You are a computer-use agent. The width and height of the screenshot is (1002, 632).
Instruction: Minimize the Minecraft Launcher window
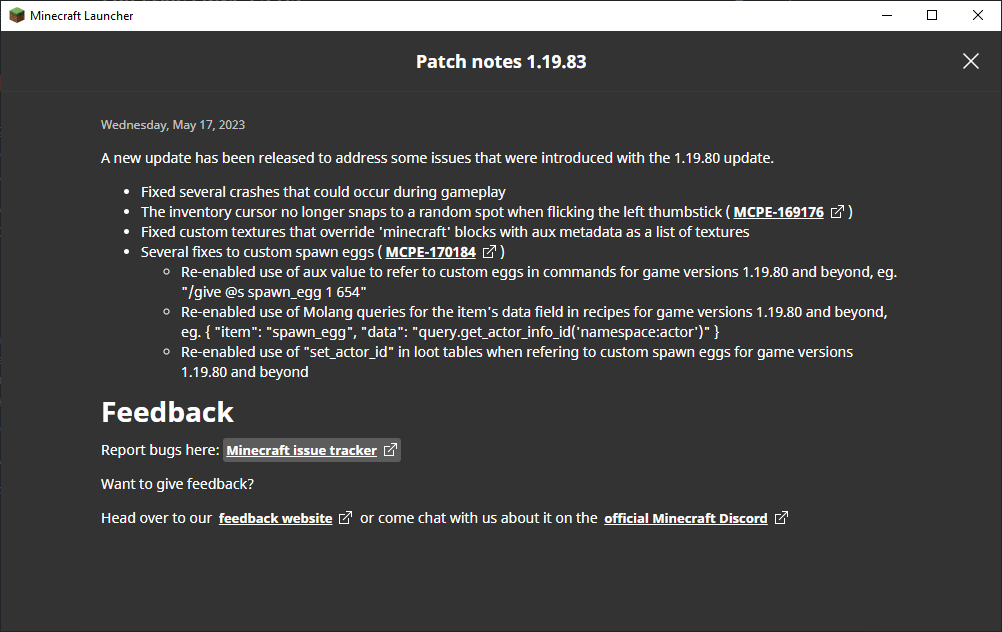886,15
